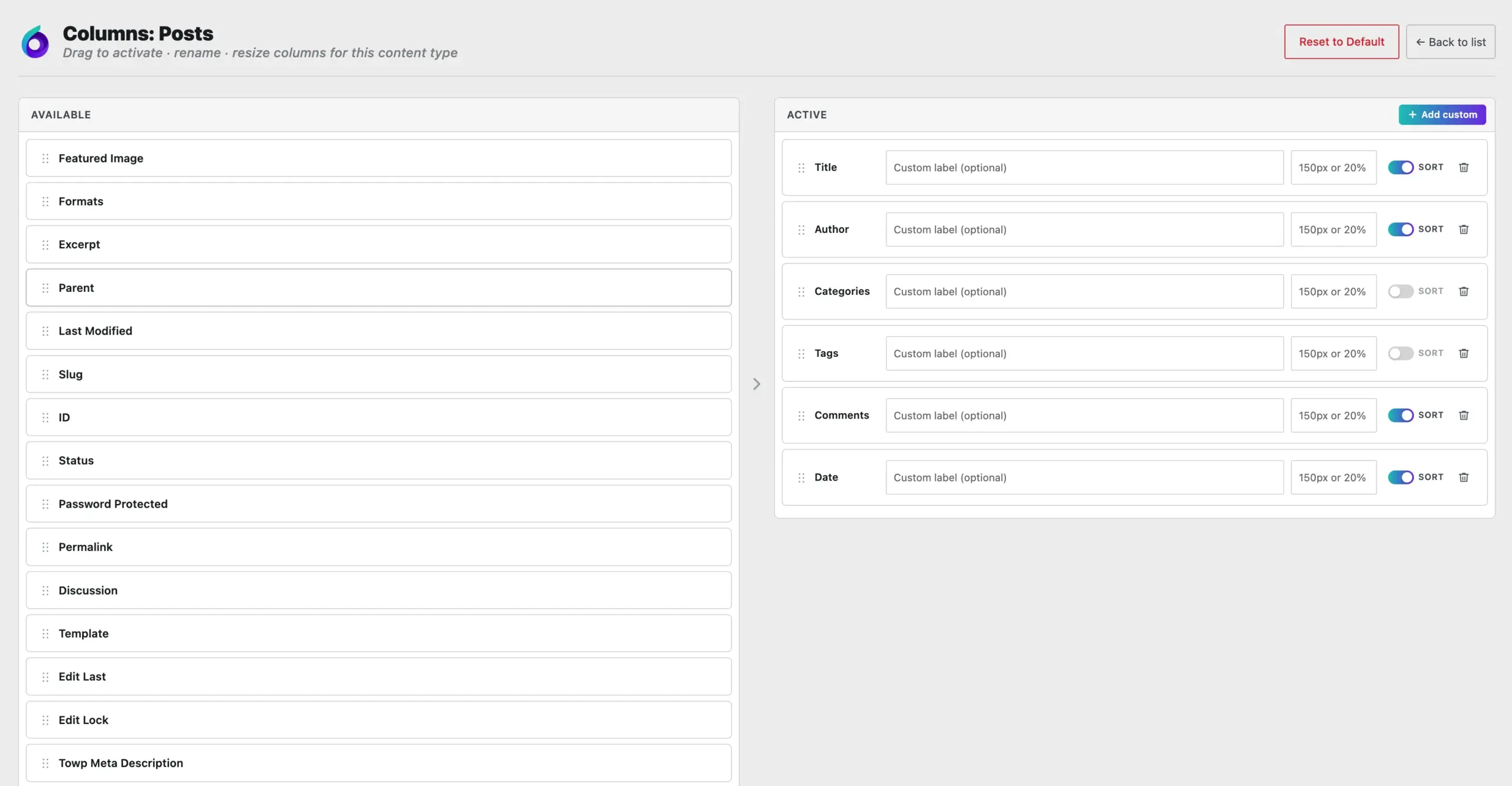Click the Tags row drag handle
The image size is (1512, 786).
(801, 354)
